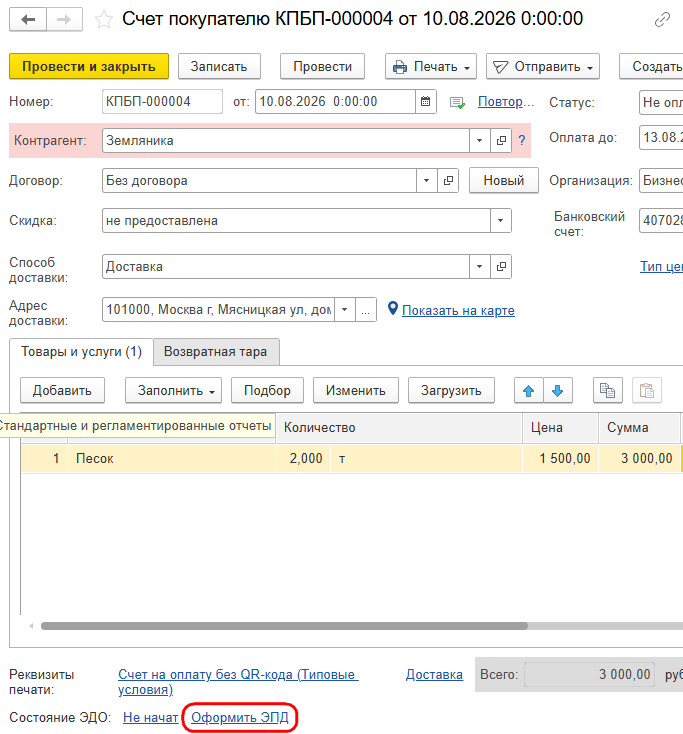
Task: Open Адрес доставки dropdown arrow
Action: (x=345, y=309)
